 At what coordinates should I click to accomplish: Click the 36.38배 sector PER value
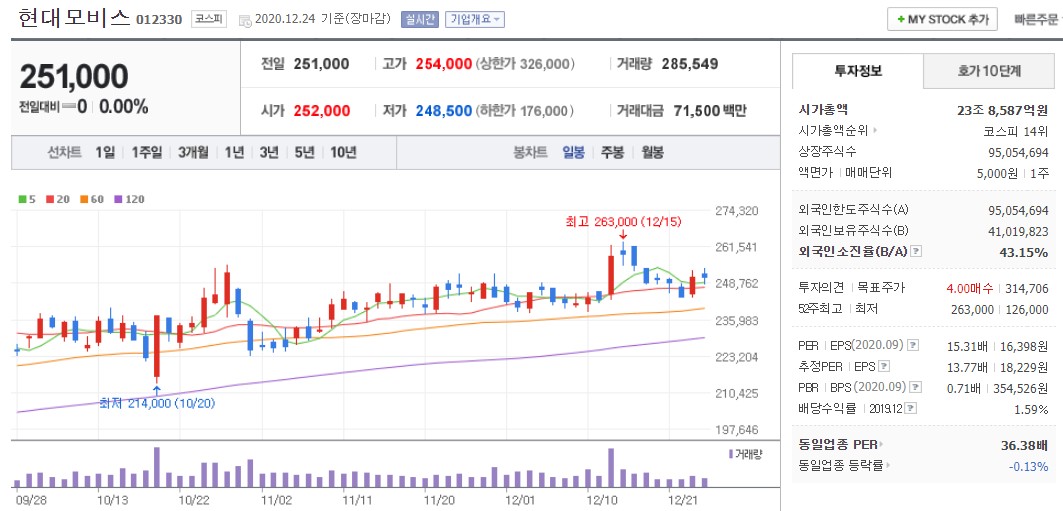click(1024, 445)
